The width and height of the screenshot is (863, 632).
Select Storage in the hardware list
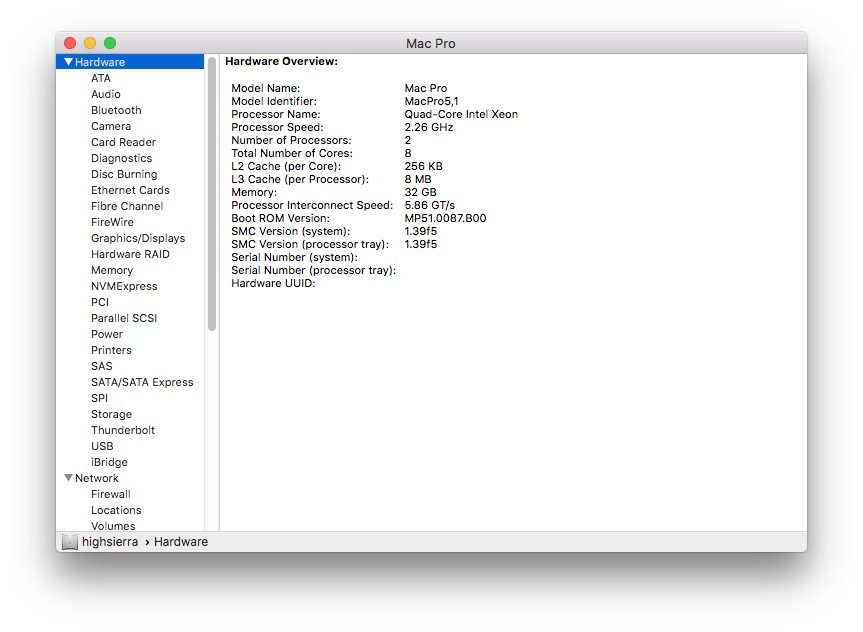(x=111, y=413)
